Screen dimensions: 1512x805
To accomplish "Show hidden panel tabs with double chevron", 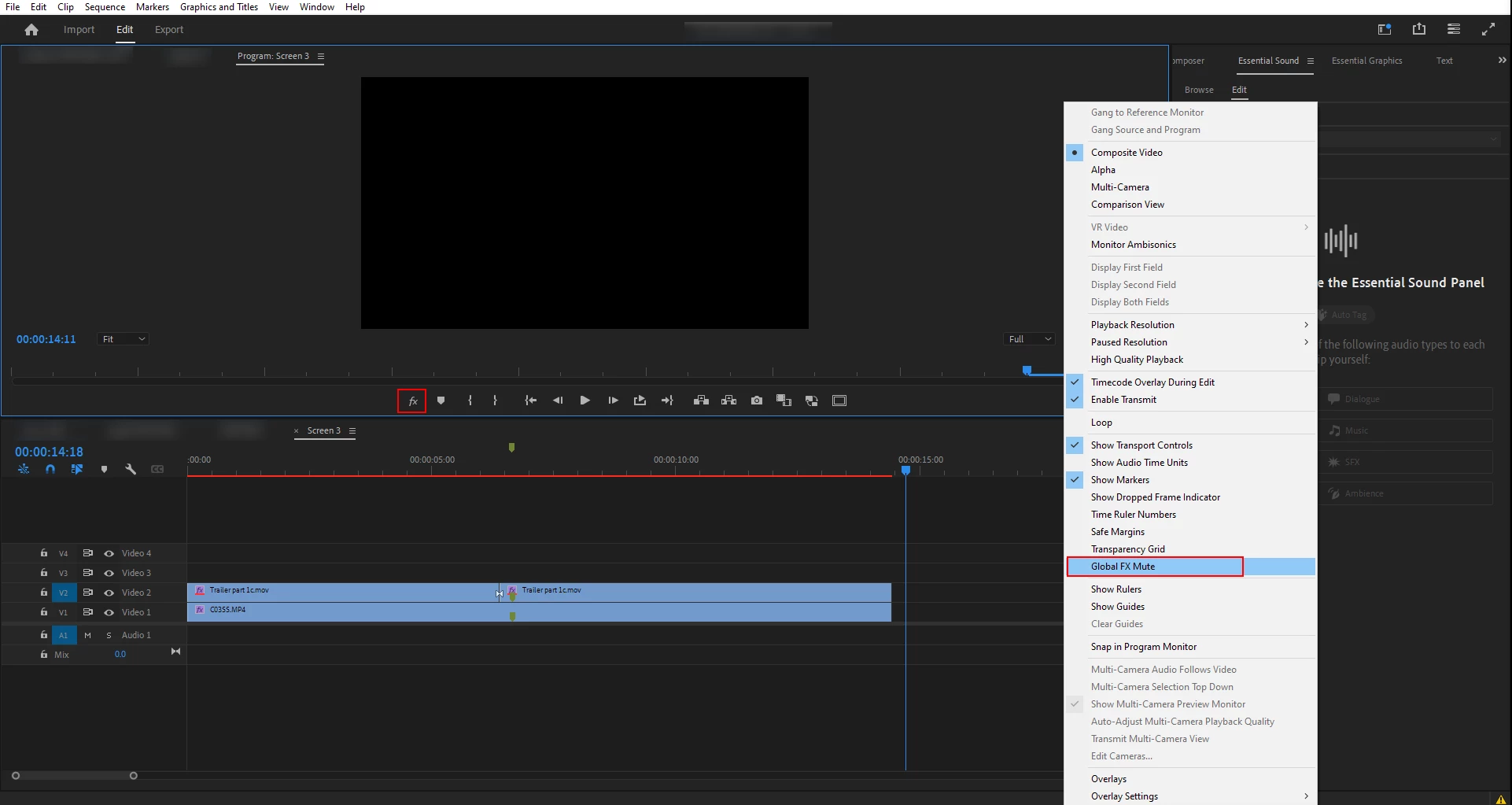I will point(1502,60).
